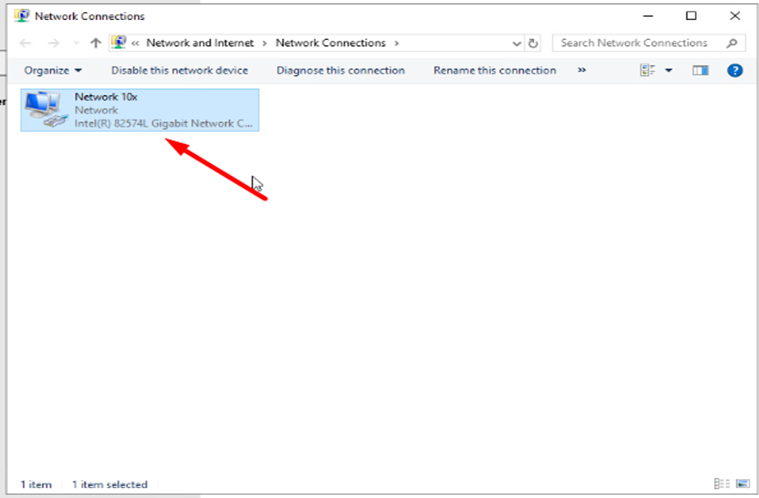The image size is (759, 498).
Task: Click Diagnose this connection
Action: pos(340,70)
